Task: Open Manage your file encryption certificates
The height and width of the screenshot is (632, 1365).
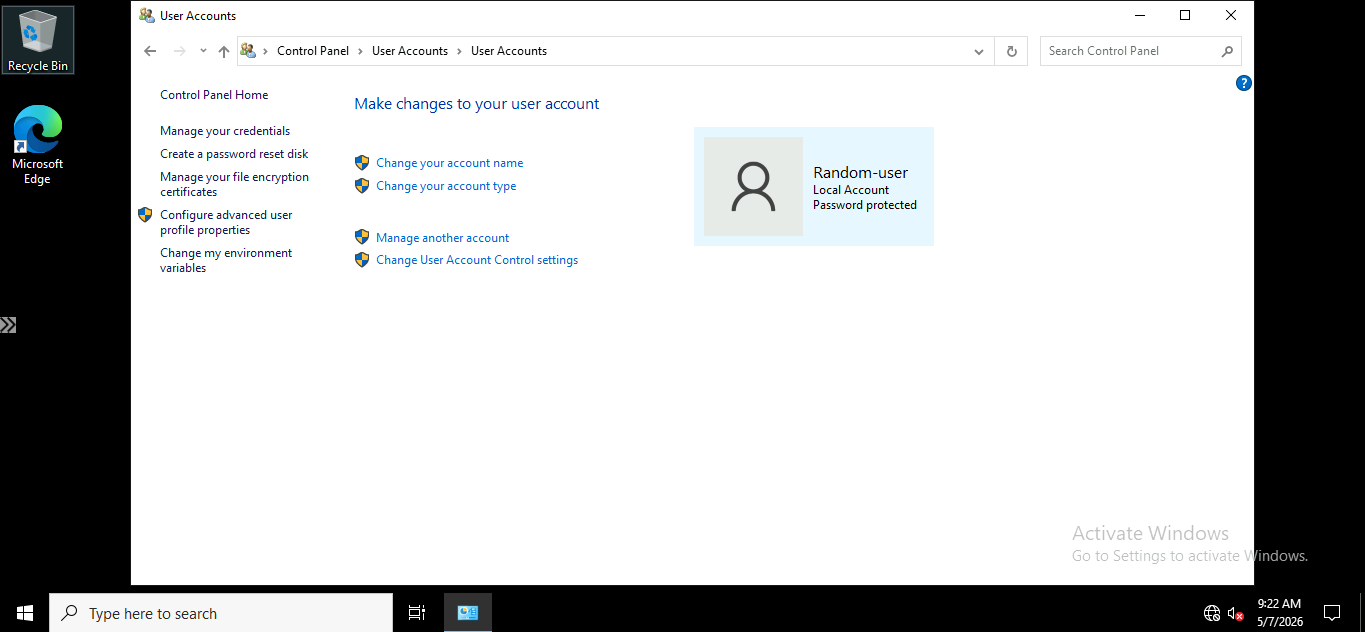Action: point(234,184)
